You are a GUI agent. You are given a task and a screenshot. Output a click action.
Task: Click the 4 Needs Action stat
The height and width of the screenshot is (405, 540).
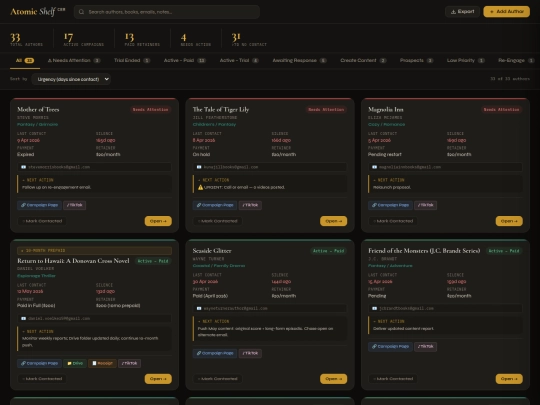(196, 39)
